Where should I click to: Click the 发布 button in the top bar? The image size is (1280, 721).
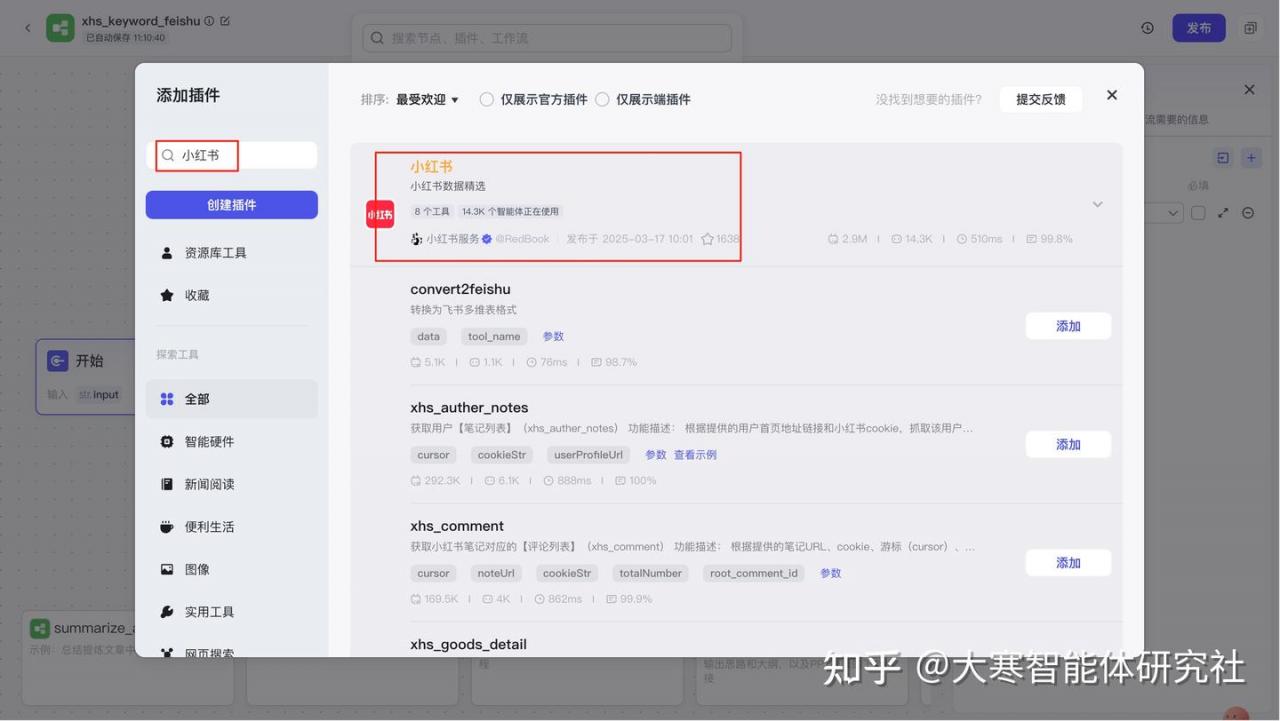coord(1199,28)
